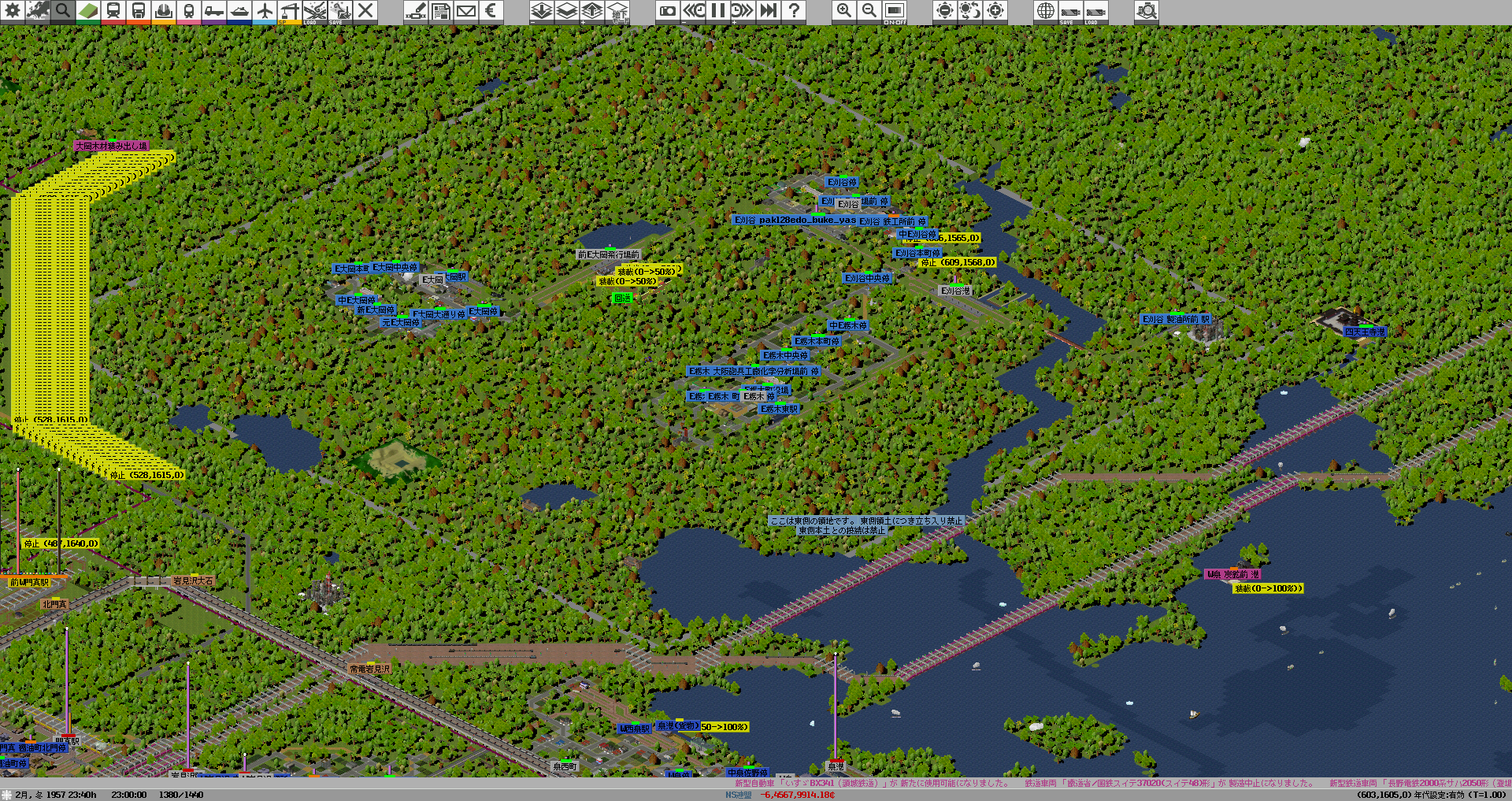Open the monorail construction tools
This screenshot has height=801, width=1512.
tap(164, 11)
